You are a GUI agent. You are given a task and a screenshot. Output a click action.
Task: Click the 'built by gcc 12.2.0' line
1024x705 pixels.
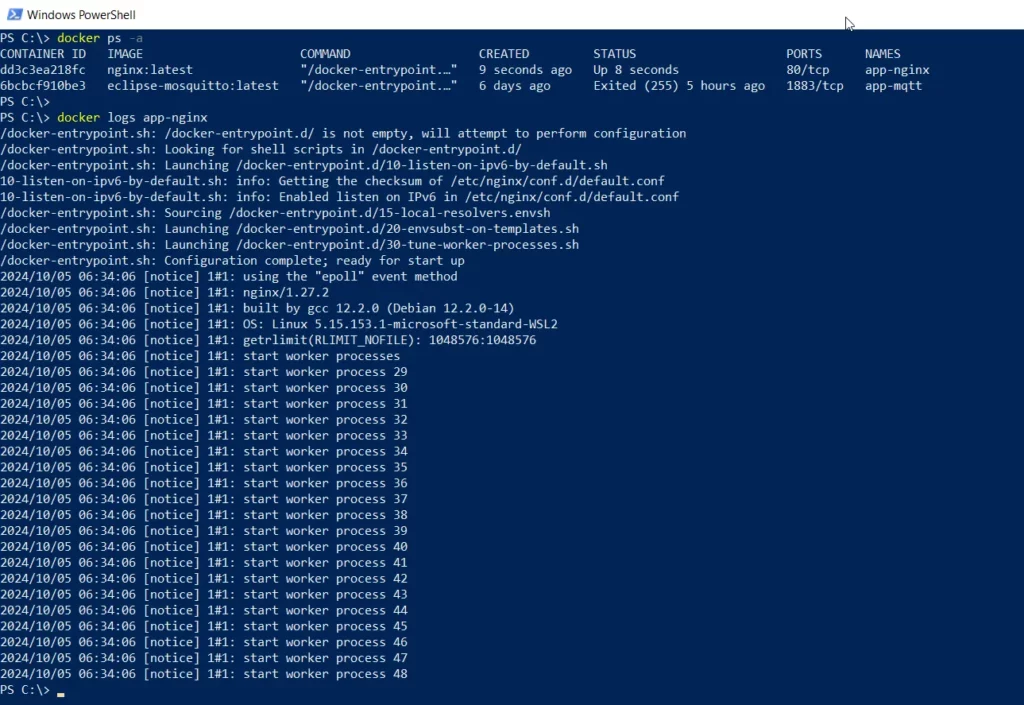[257, 308]
